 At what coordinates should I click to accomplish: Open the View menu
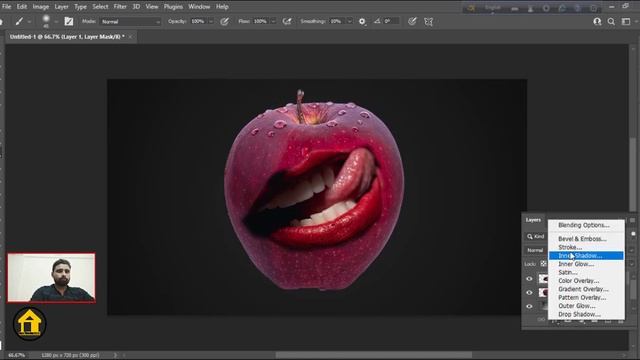tap(152, 7)
